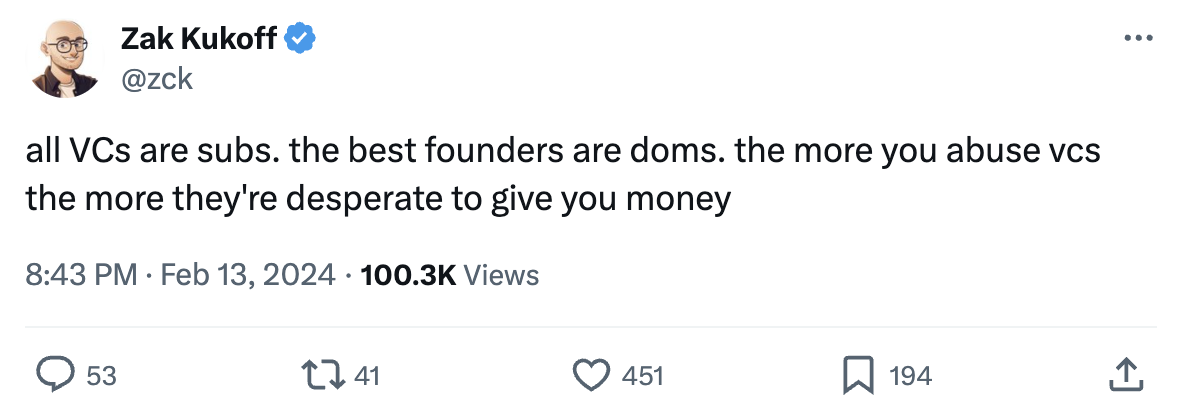Click the 41 reposts count
The height and width of the screenshot is (418, 1188).
point(368,376)
